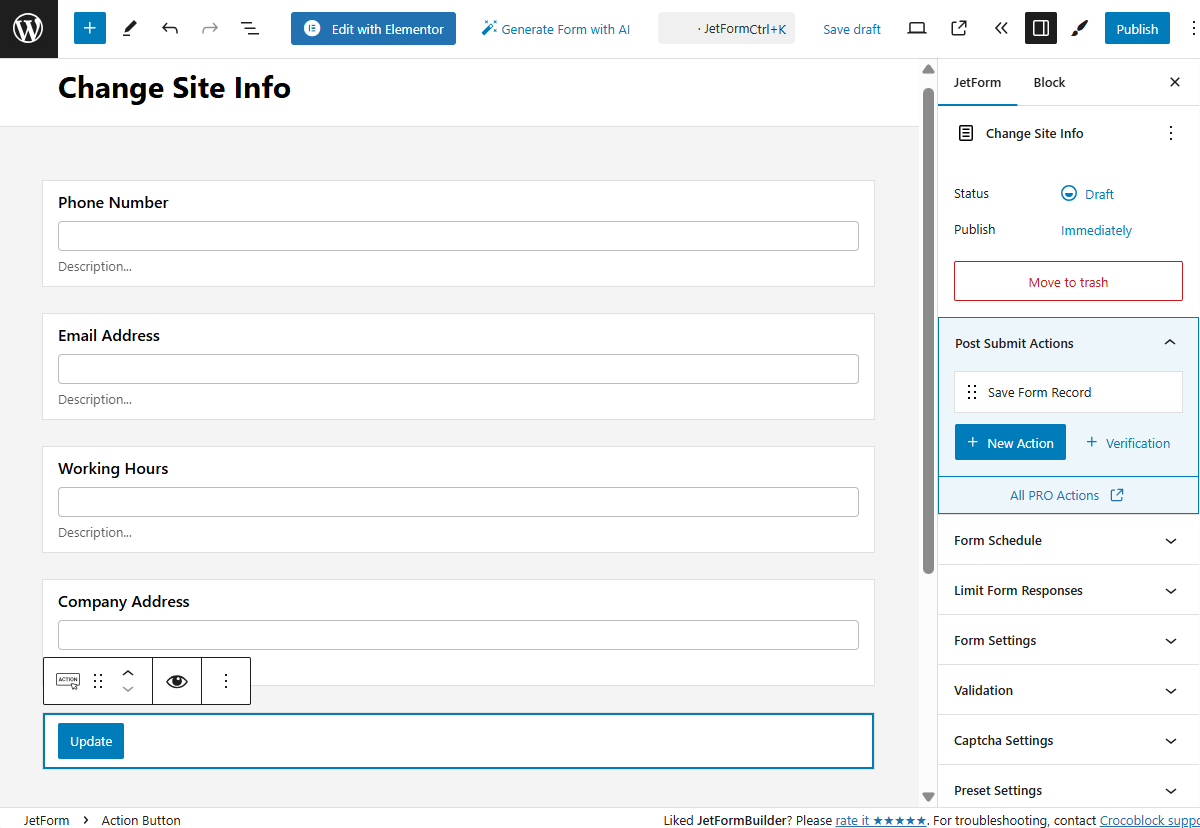Select the Action Button block icon
1200x828 pixels.
tap(68, 681)
